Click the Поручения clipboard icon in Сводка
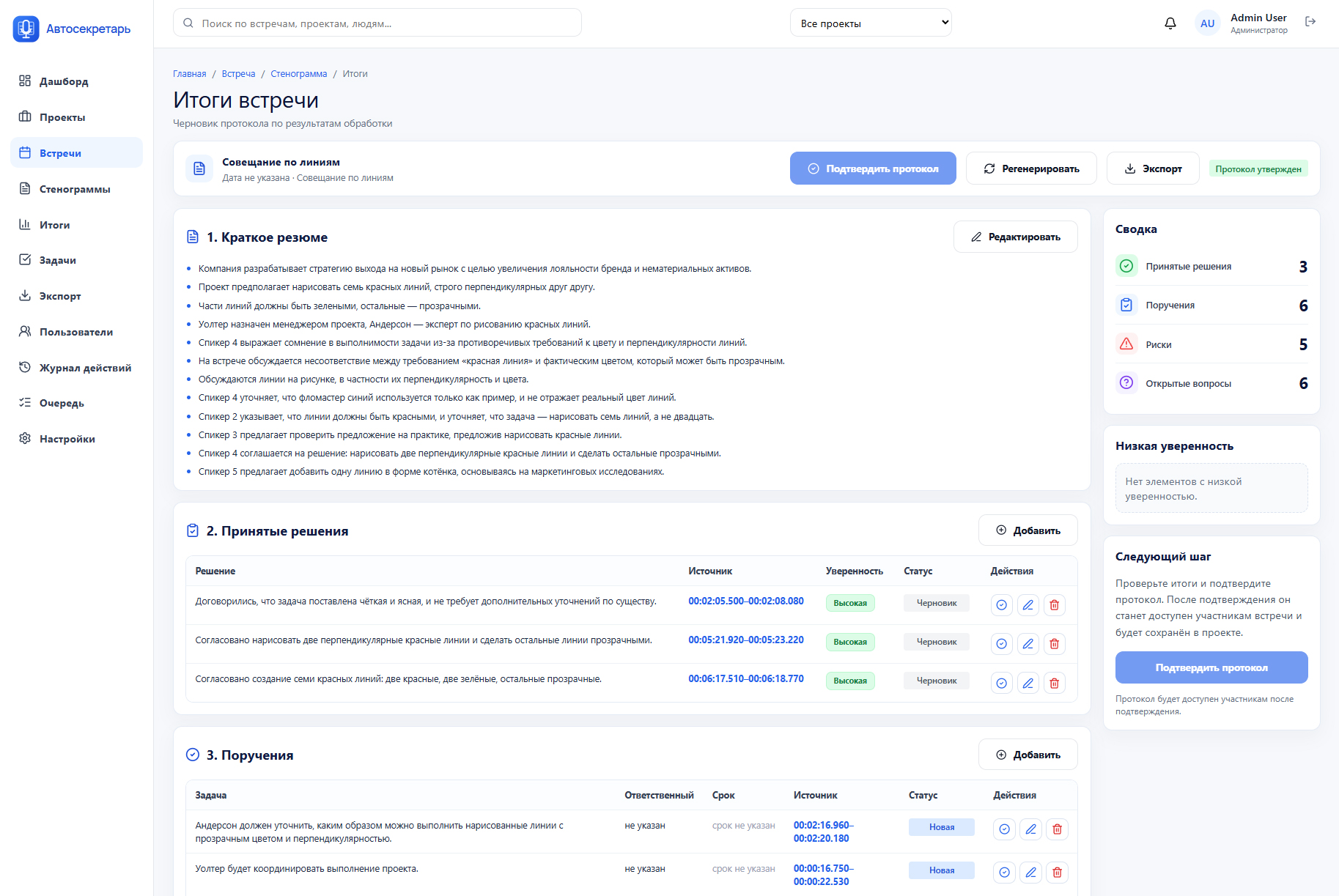The image size is (1339, 896). (x=1126, y=305)
